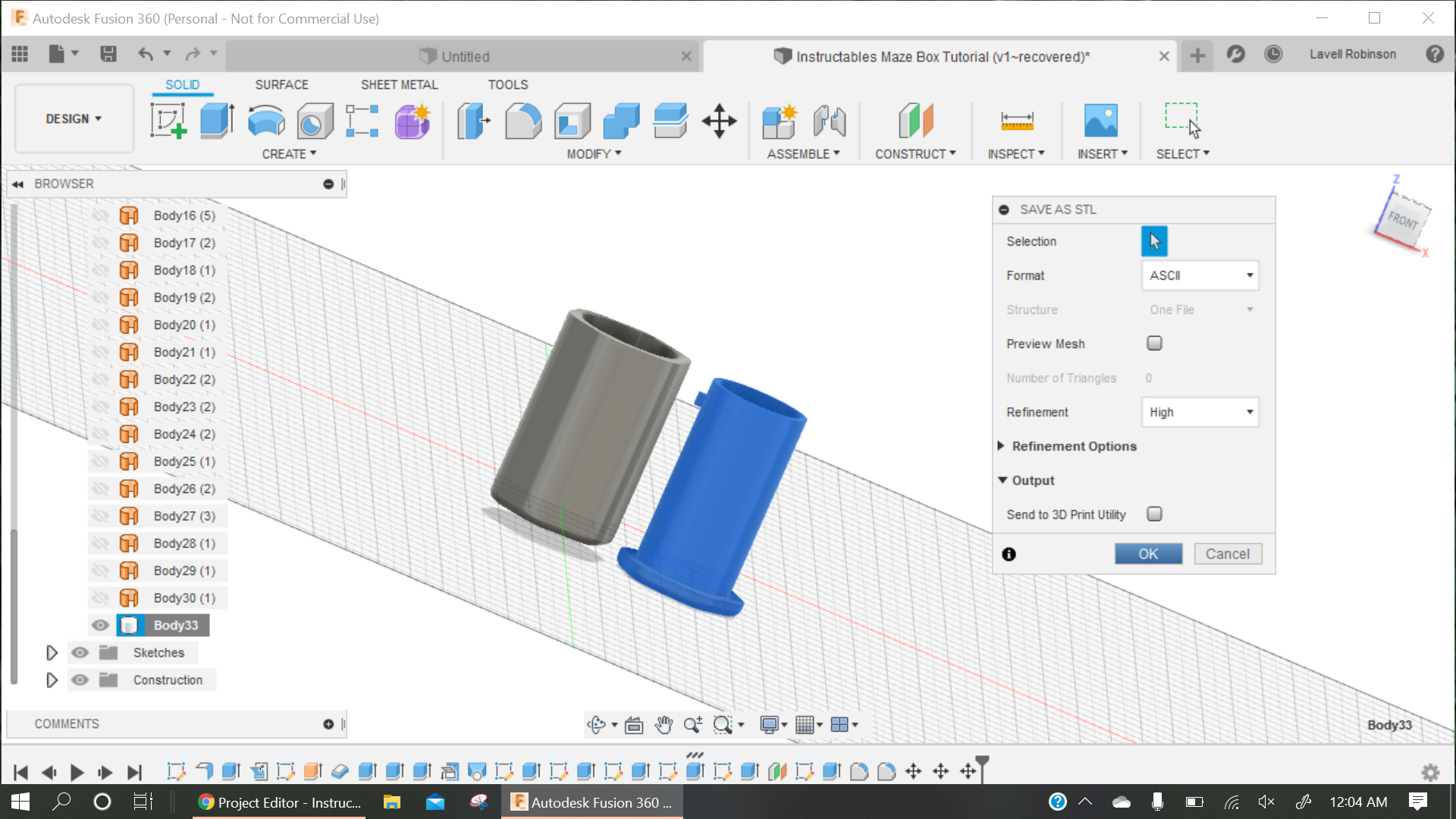Screen dimensions: 1456x819
Task: Expand the Sketches folder tree
Action: pos(52,653)
